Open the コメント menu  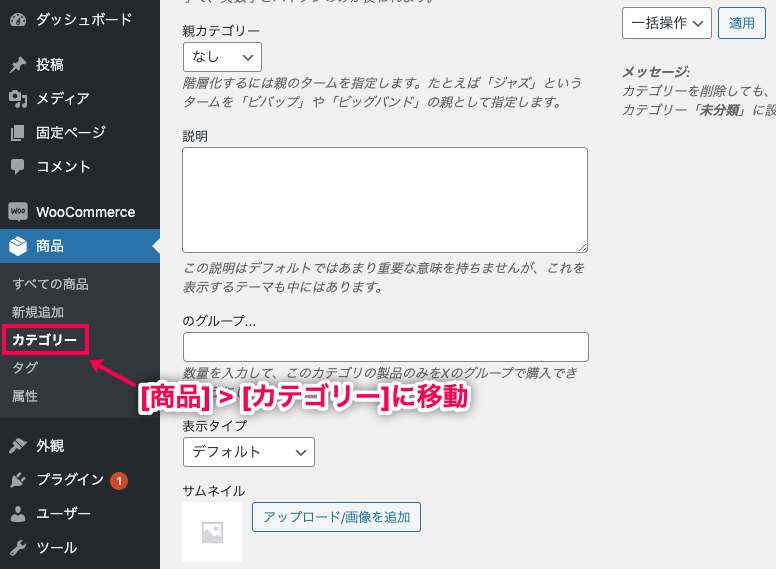click(x=80, y=167)
